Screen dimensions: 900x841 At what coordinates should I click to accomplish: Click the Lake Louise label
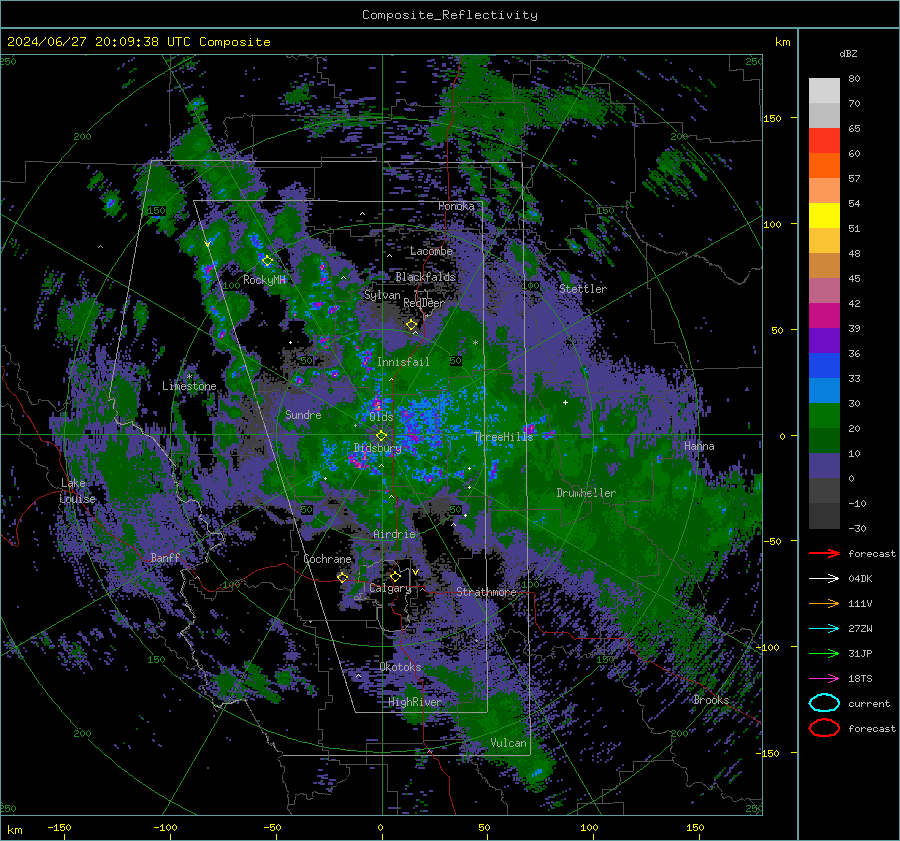[77, 491]
